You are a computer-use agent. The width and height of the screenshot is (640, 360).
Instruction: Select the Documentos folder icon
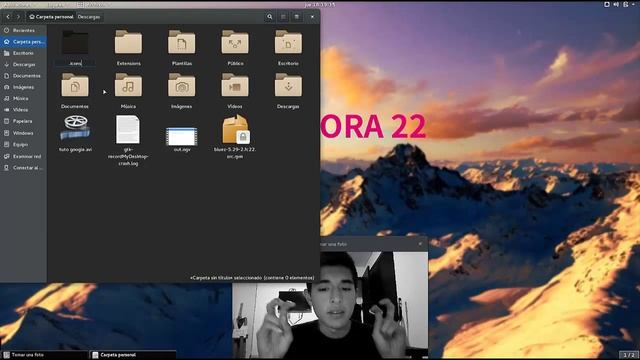(x=75, y=85)
